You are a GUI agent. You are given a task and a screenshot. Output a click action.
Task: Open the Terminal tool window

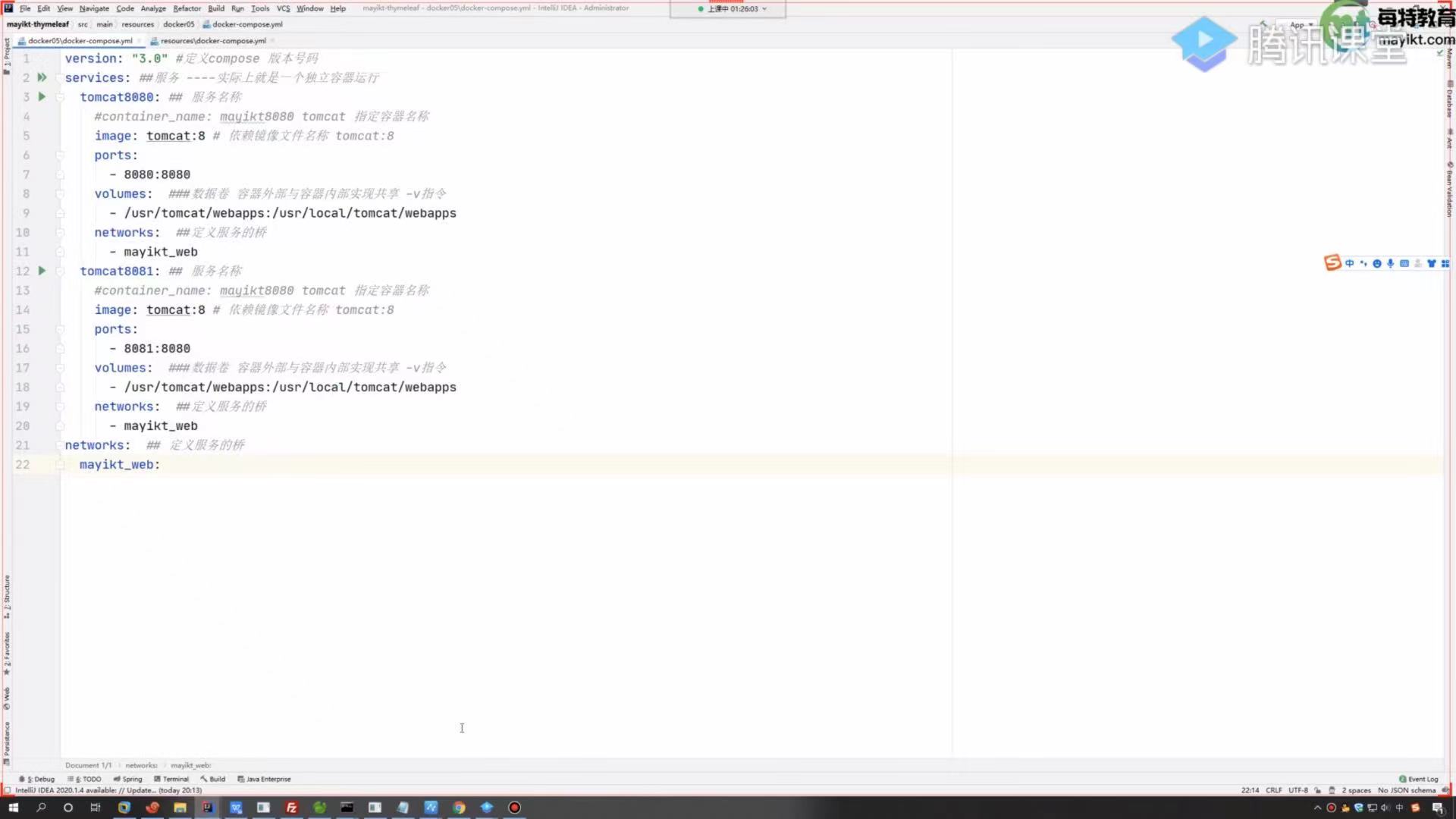click(x=171, y=779)
